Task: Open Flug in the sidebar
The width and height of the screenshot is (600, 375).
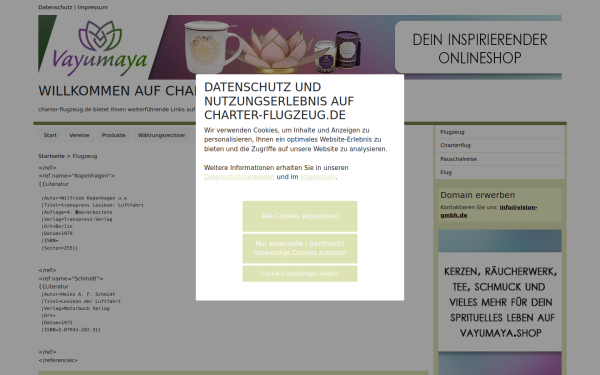Action: point(500,173)
